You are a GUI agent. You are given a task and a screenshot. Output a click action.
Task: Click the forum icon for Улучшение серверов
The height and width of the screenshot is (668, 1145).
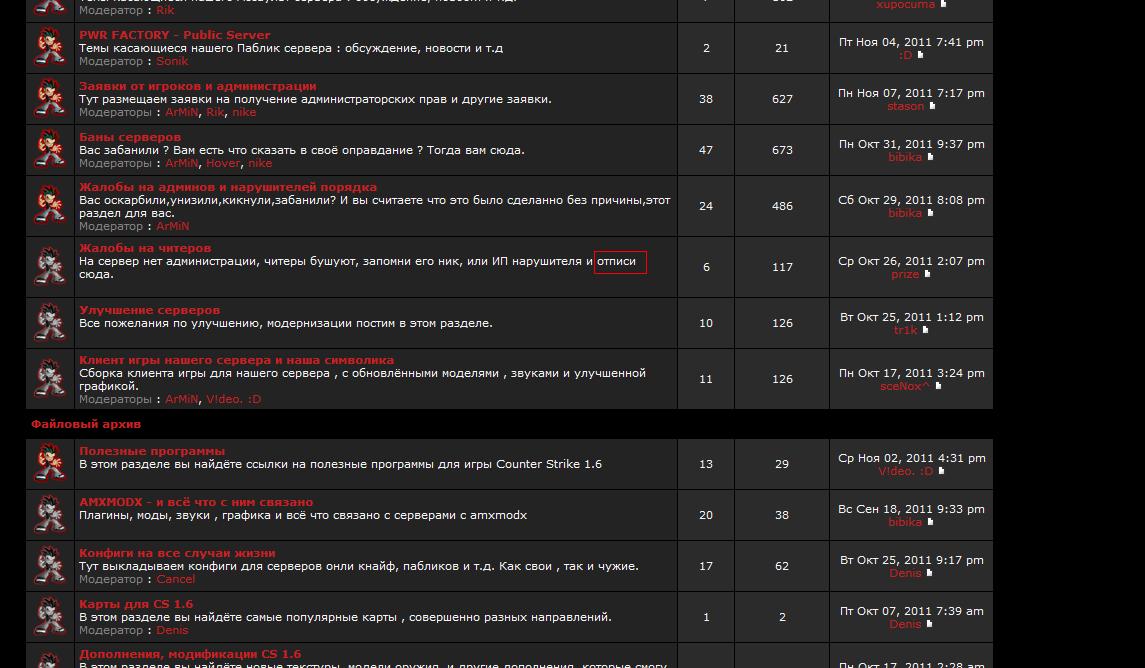[50, 322]
